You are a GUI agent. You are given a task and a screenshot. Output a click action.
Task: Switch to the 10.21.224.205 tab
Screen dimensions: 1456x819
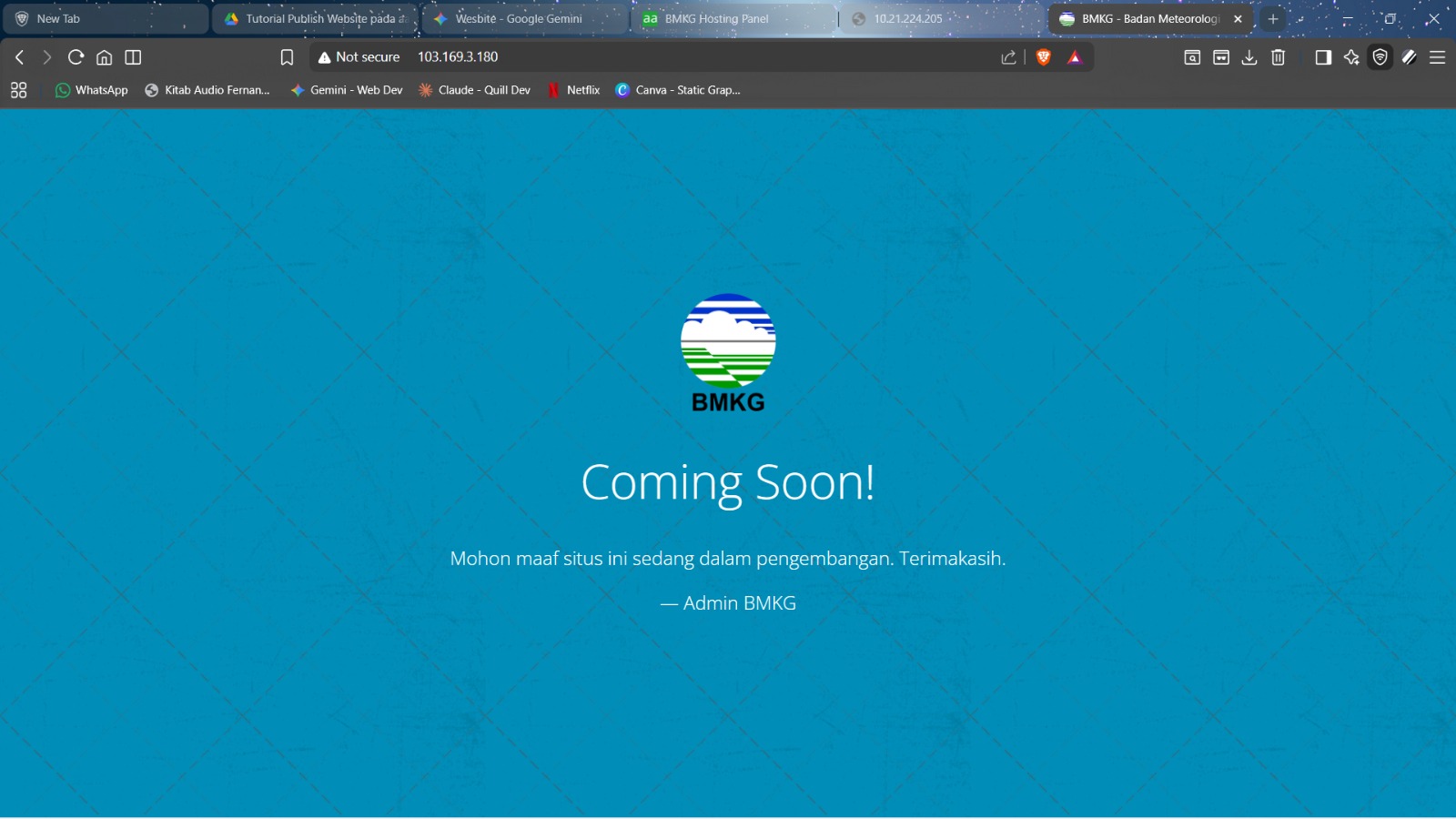[944, 19]
